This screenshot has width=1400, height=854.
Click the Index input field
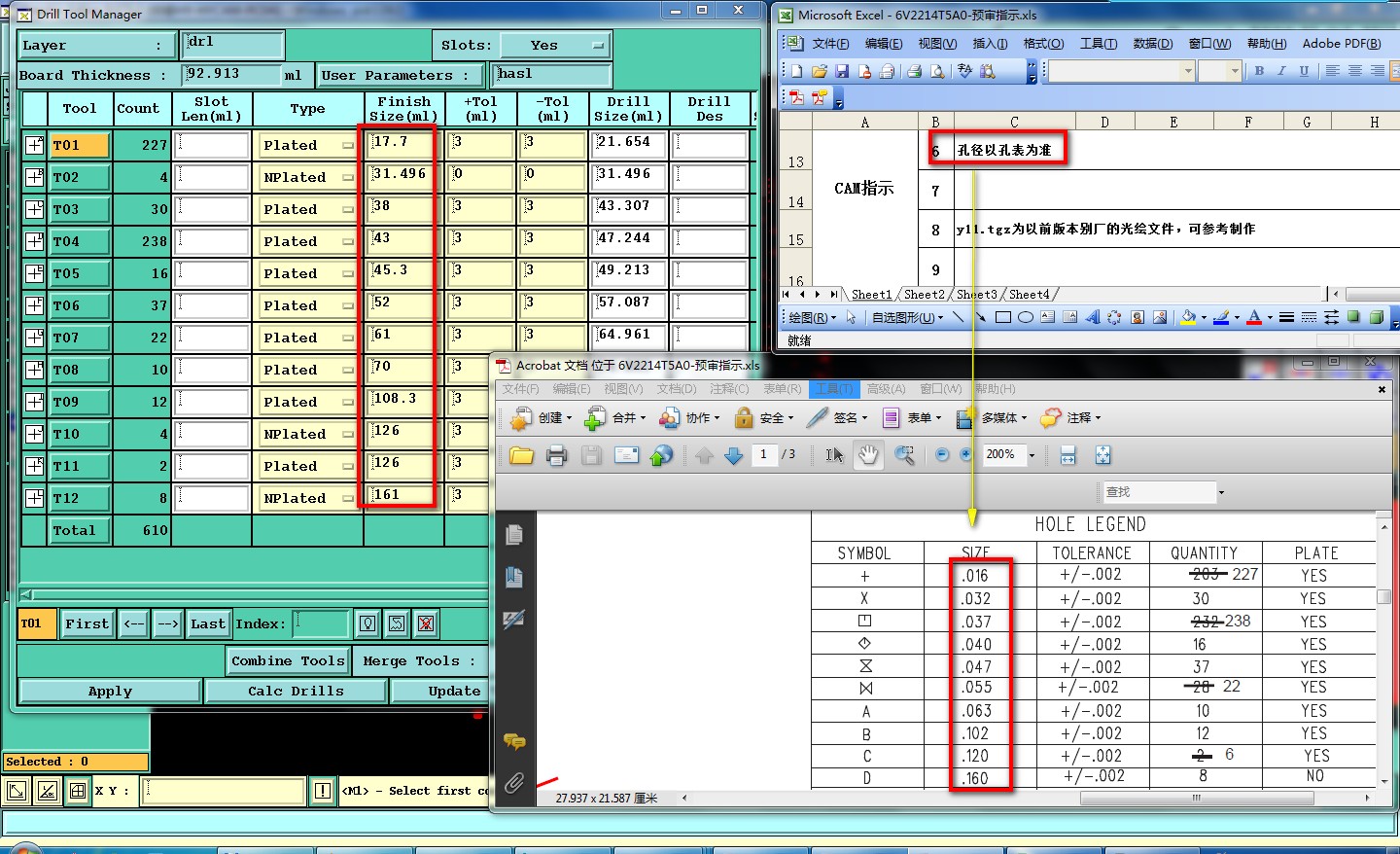point(321,623)
